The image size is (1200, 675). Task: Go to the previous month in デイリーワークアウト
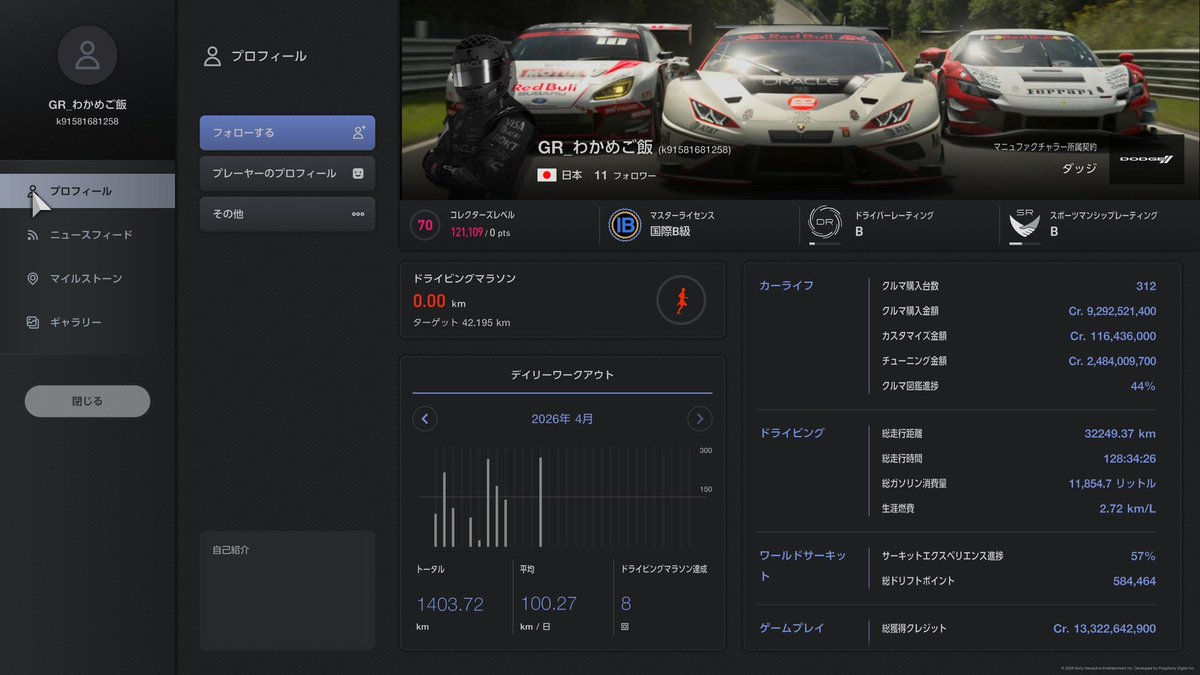pos(425,419)
